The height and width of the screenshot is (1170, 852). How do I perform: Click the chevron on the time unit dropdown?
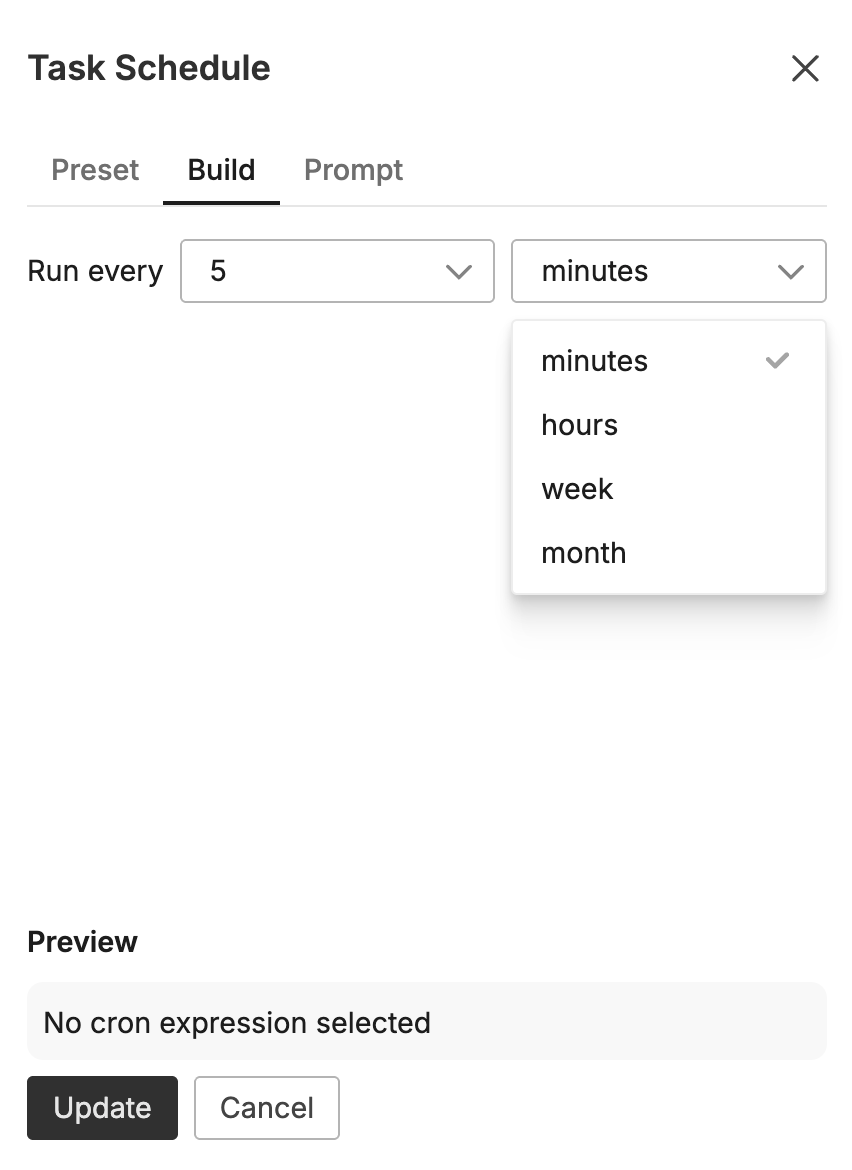click(791, 271)
